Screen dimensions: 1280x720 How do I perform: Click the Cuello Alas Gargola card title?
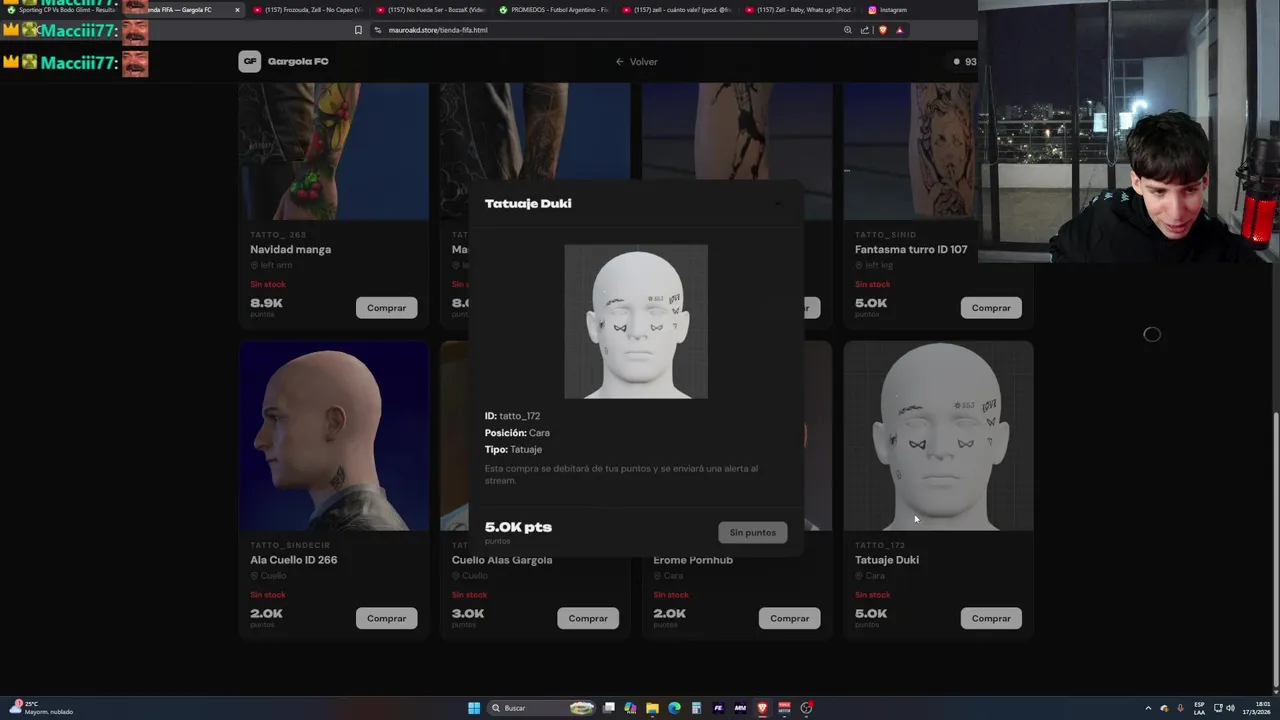(x=502, y=560)
